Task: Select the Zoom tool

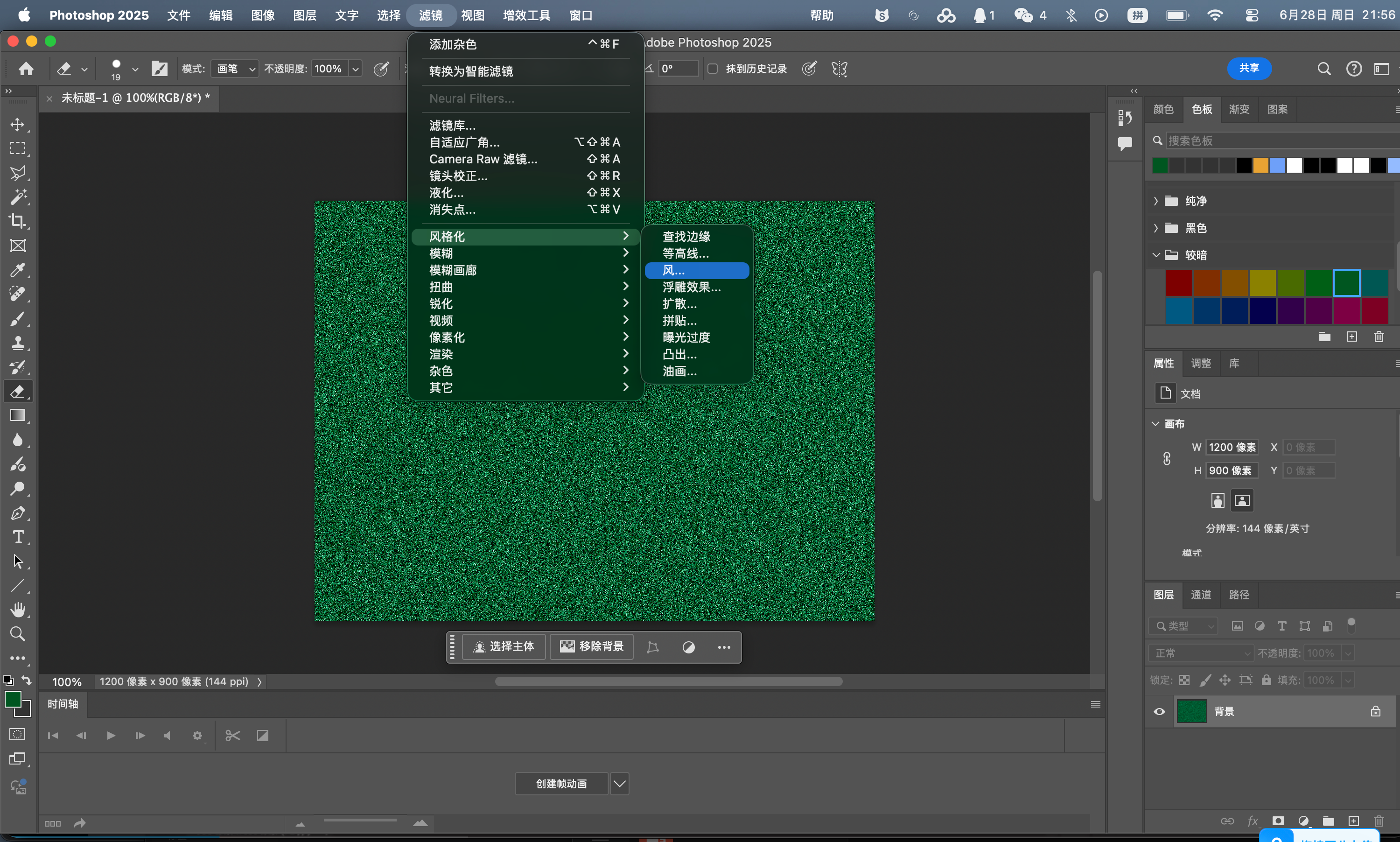Action: (18, 634)
